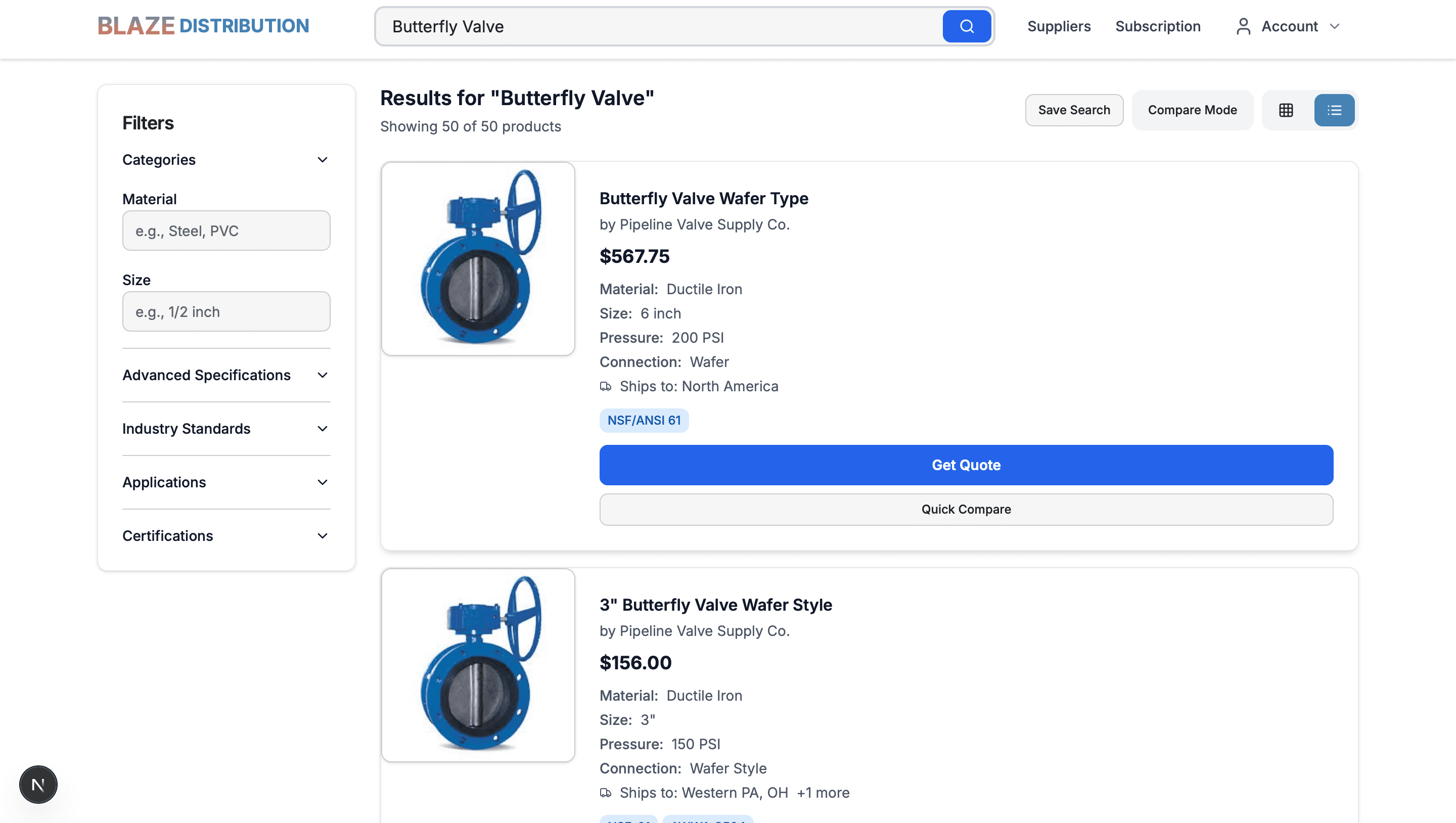Open the Suppliers page
Image resolution: width=1456 pixels, height=823 pixels.
pyautogui.click(x=1059, y=26)
